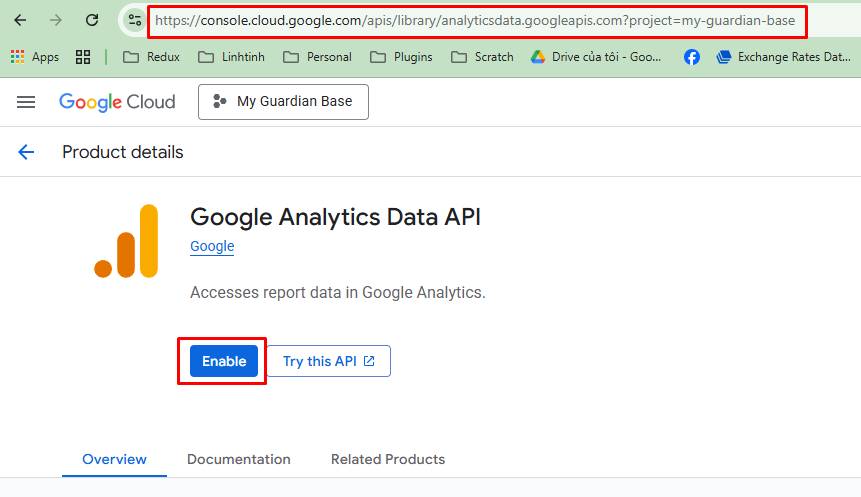Open the Drive của tôi bookmark
The image size is (861, 497).
click(596, 57)
